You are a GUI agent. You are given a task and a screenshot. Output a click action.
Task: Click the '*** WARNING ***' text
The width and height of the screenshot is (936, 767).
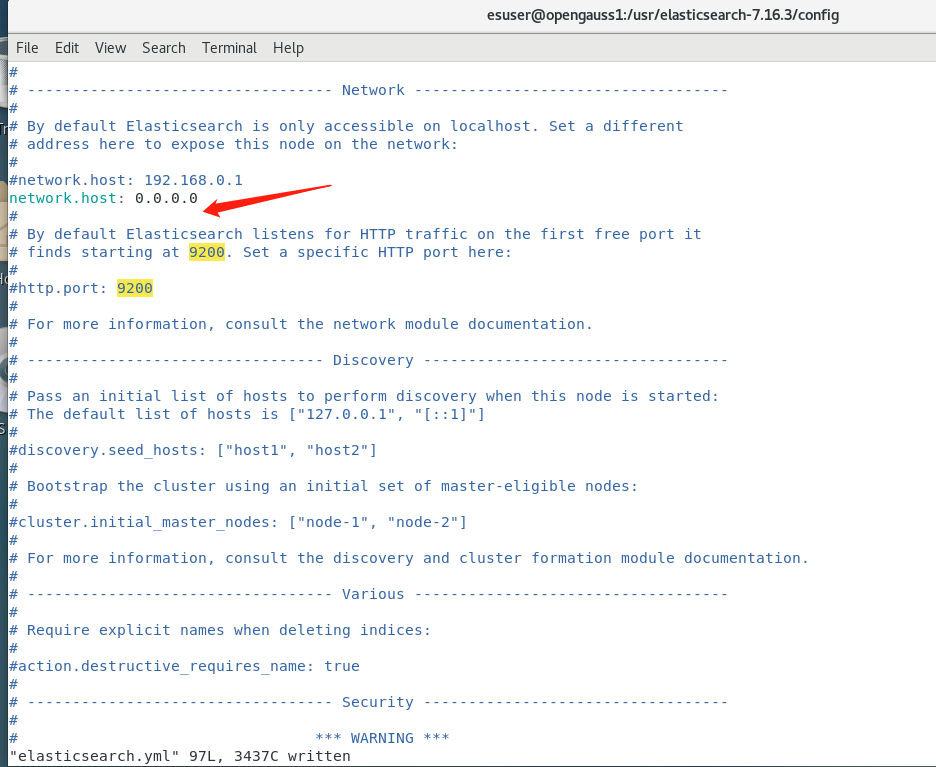[x=382, y=738]
